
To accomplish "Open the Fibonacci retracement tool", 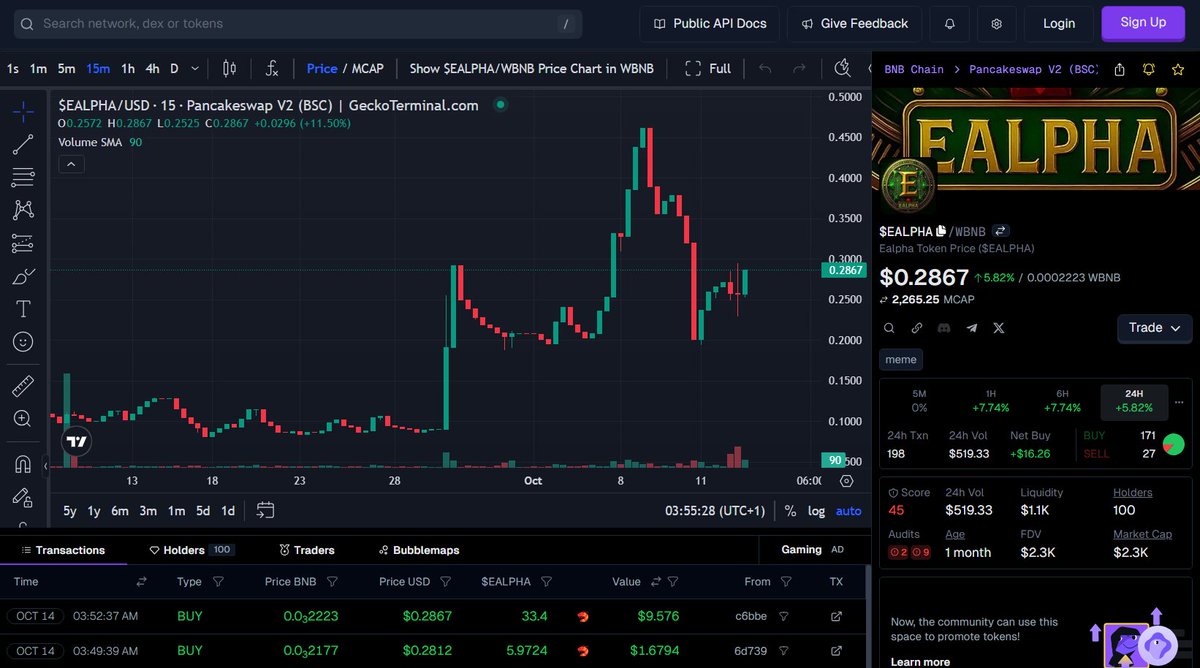I will (x=23, y=178).
